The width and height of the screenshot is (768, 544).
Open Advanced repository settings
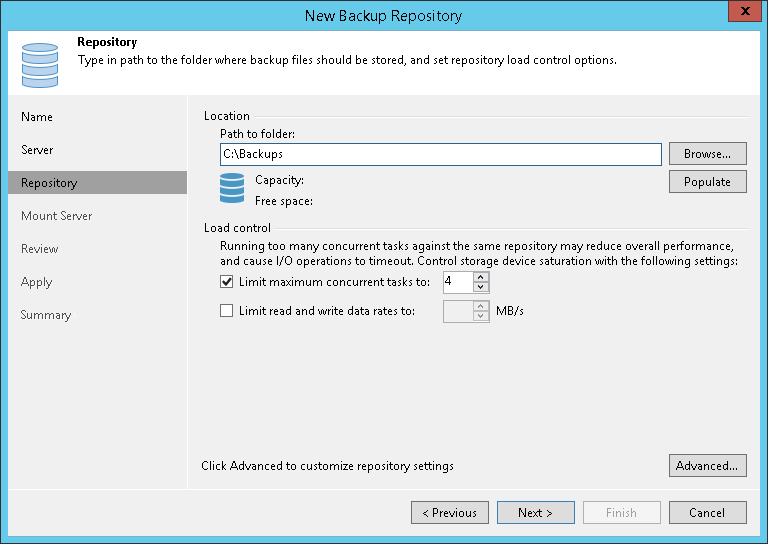pyautogui.click(x=707, y=466)
